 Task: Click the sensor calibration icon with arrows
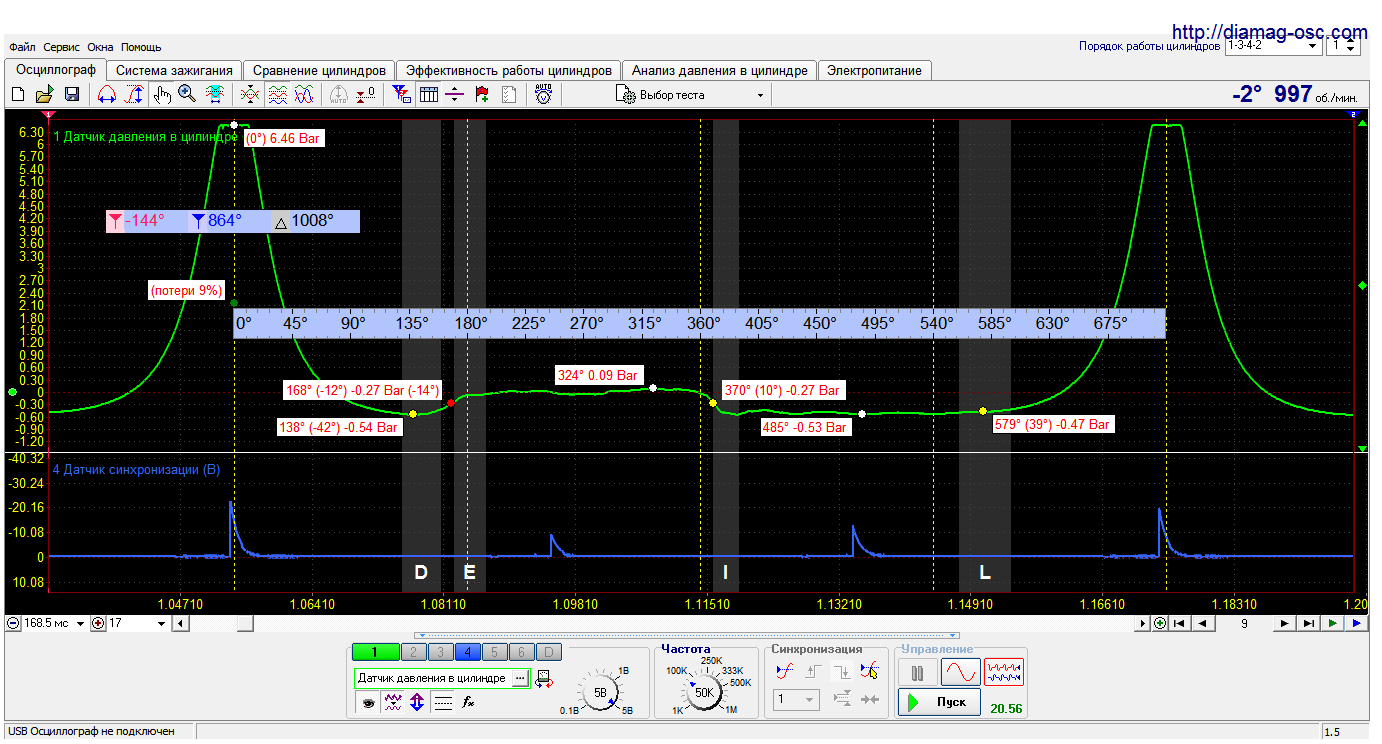545,679
